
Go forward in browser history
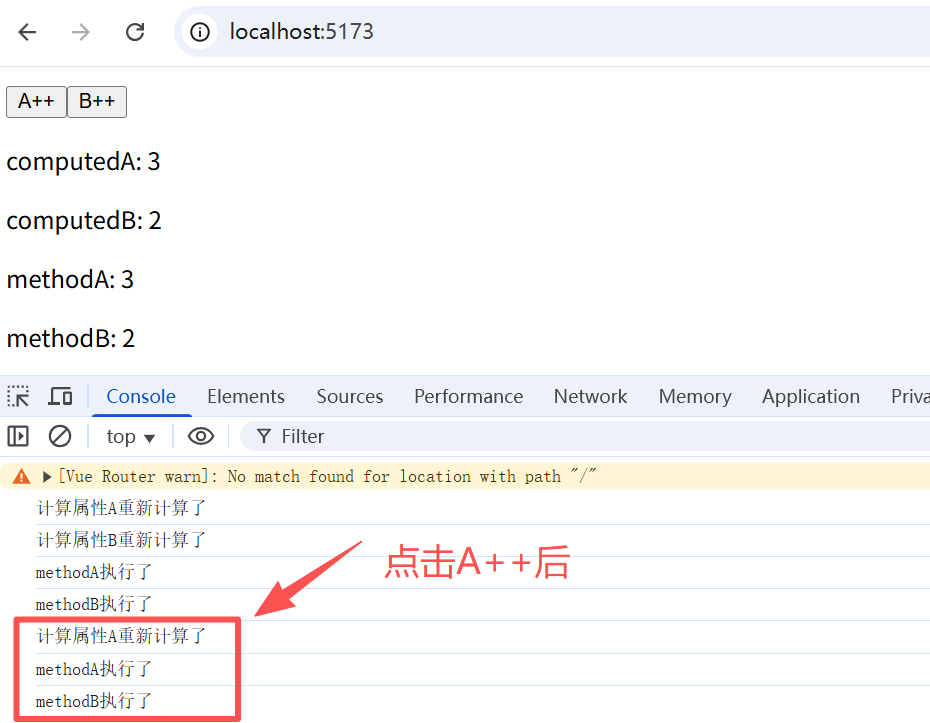click(x=81, y=32)
